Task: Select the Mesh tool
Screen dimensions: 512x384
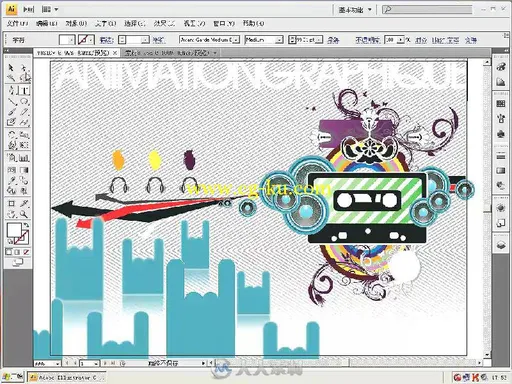Action: (x=11, y=170)
